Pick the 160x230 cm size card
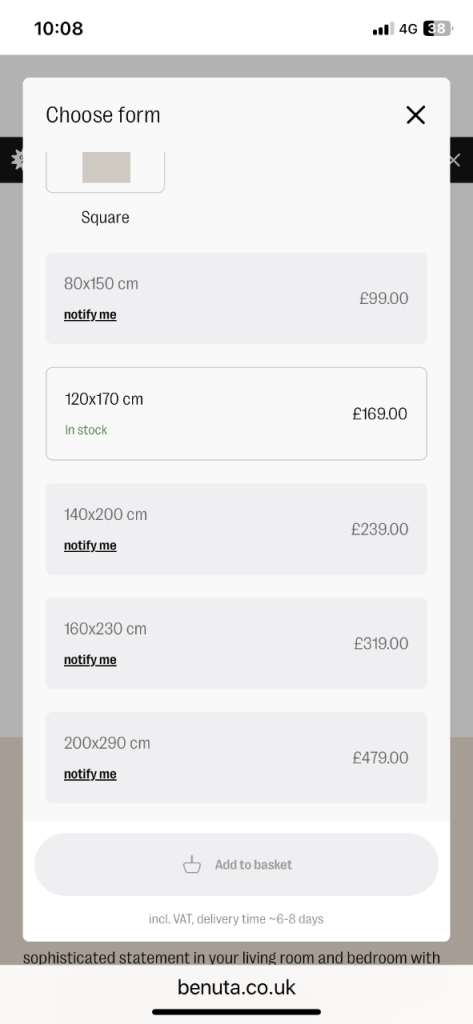The width and height of the screenshot is (473, 1024). [x=236, y=643]
